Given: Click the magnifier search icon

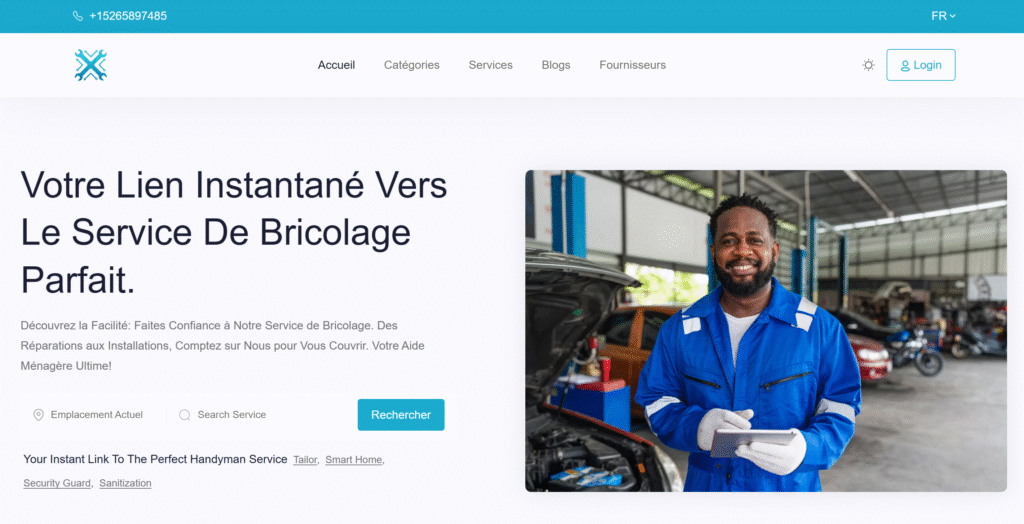Looking at the screenshot, I should point(185,415).
